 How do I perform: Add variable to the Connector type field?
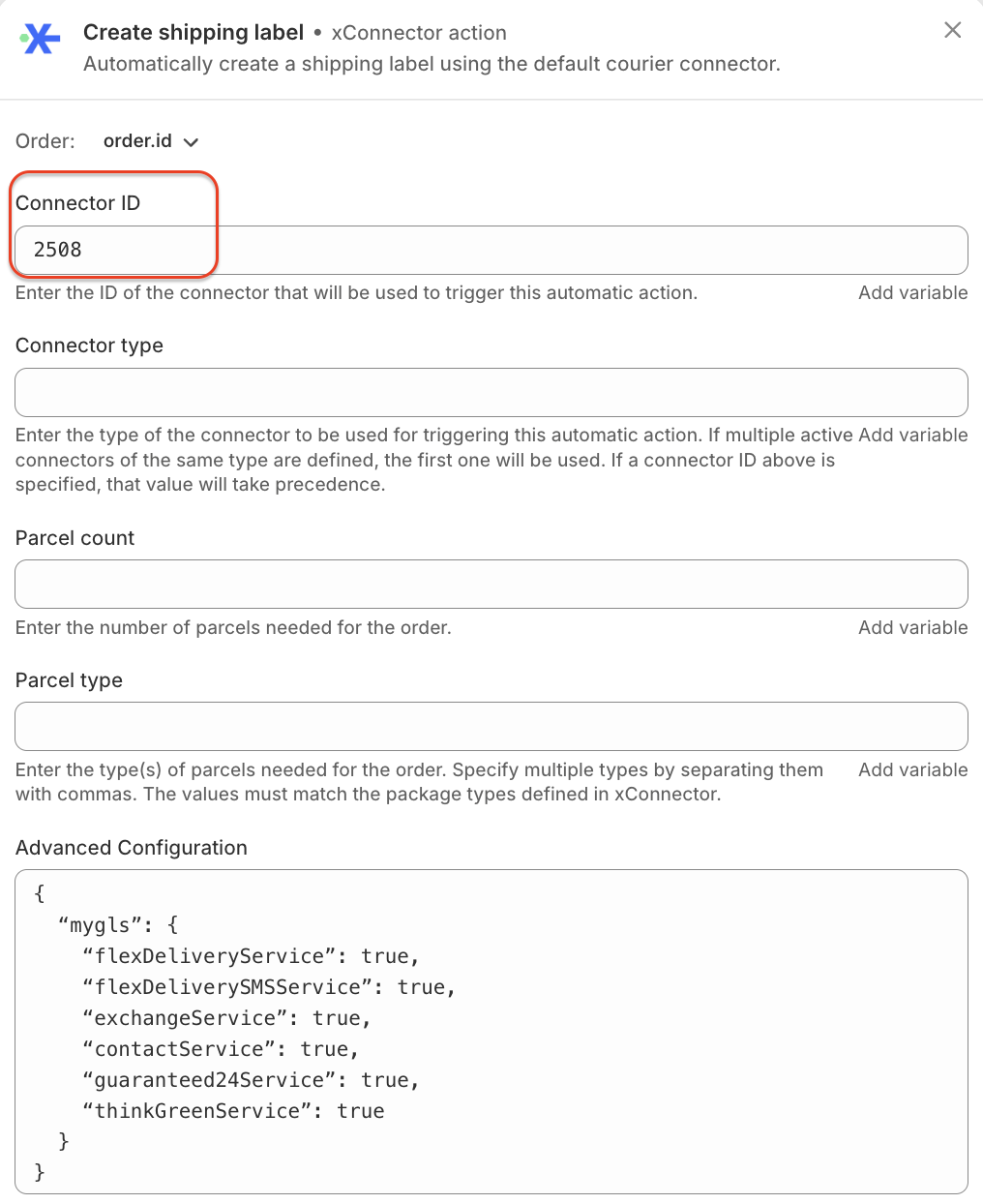pyautogui.click(x=912, y=436)
